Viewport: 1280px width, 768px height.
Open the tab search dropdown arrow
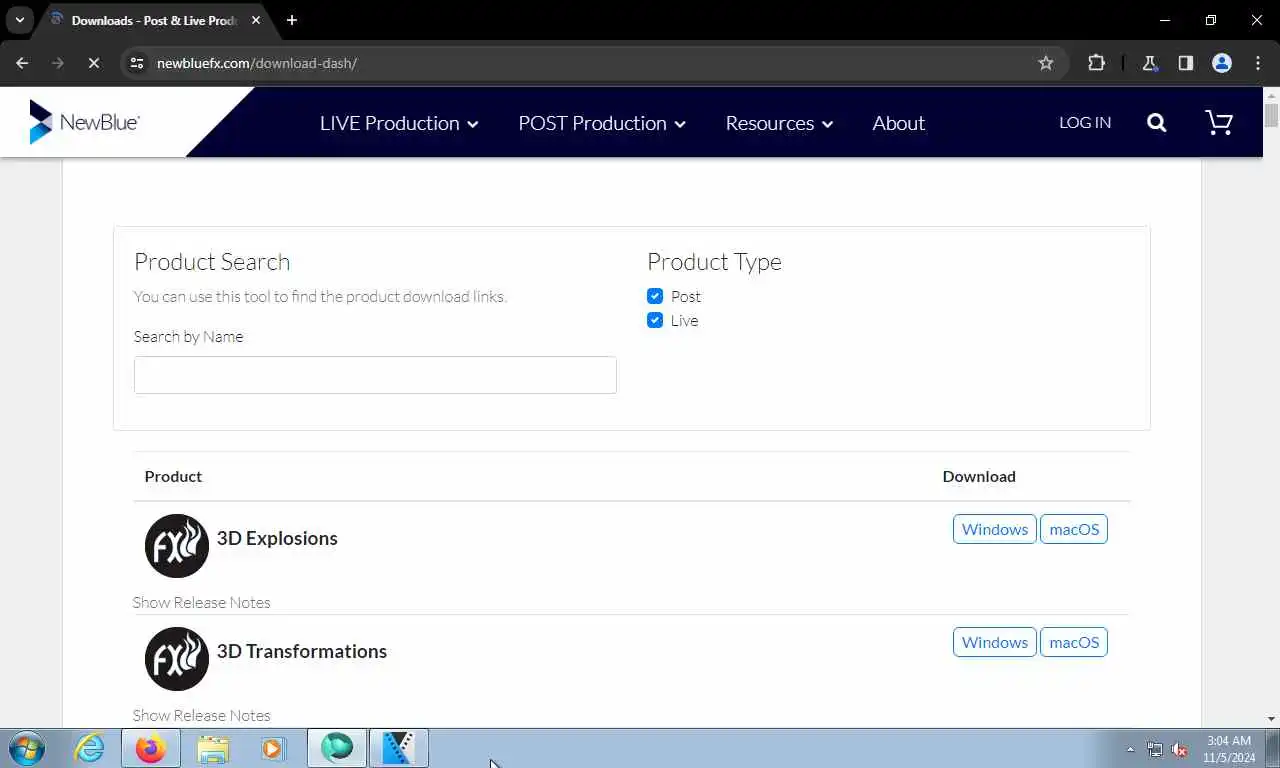point(19,20)
